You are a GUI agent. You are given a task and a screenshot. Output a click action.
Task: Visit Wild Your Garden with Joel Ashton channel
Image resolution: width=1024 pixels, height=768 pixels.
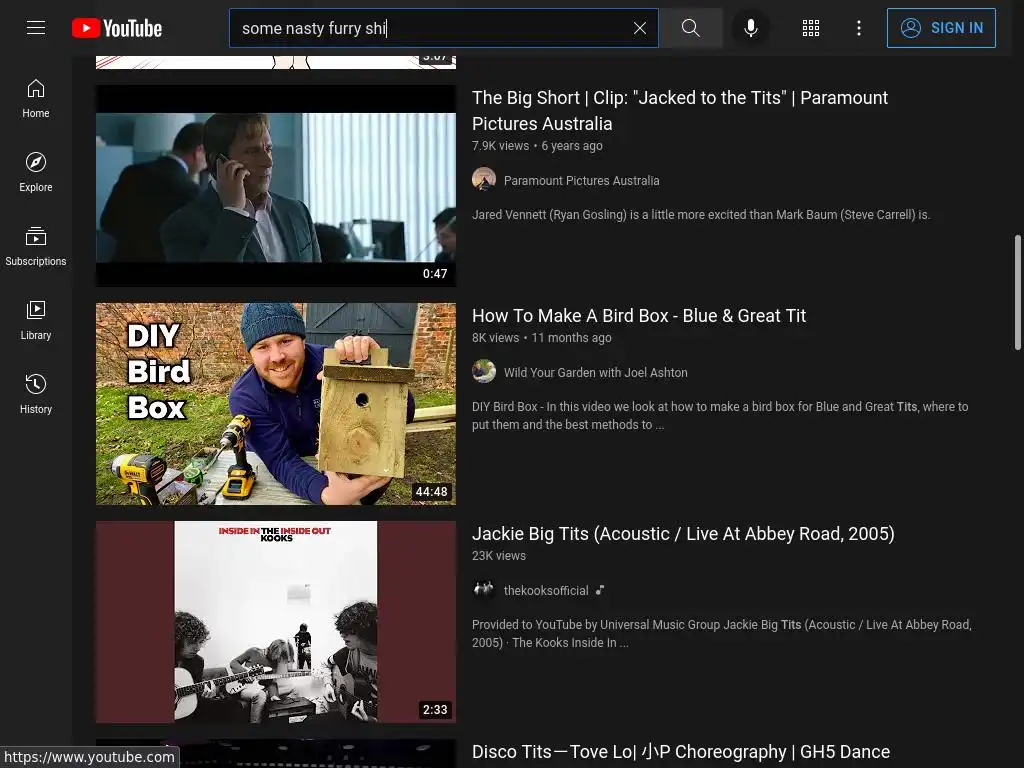(596, 373)
